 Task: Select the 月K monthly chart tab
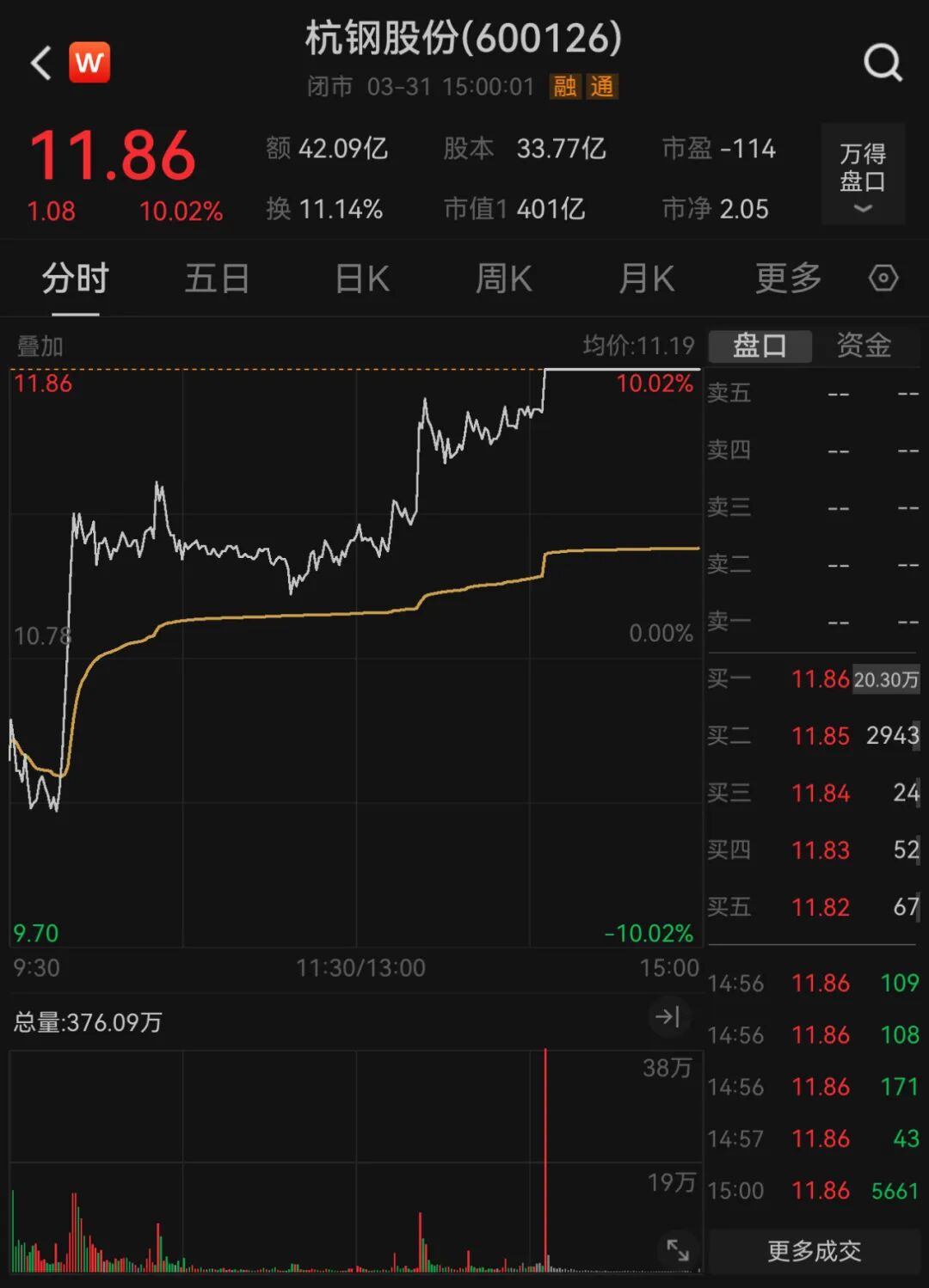click(x=645, y=278)
